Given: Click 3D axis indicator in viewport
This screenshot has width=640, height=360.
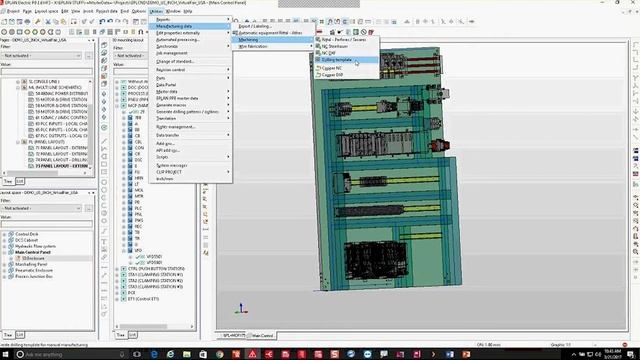Looking at the screenshot, I should click(x=241, y=309).
